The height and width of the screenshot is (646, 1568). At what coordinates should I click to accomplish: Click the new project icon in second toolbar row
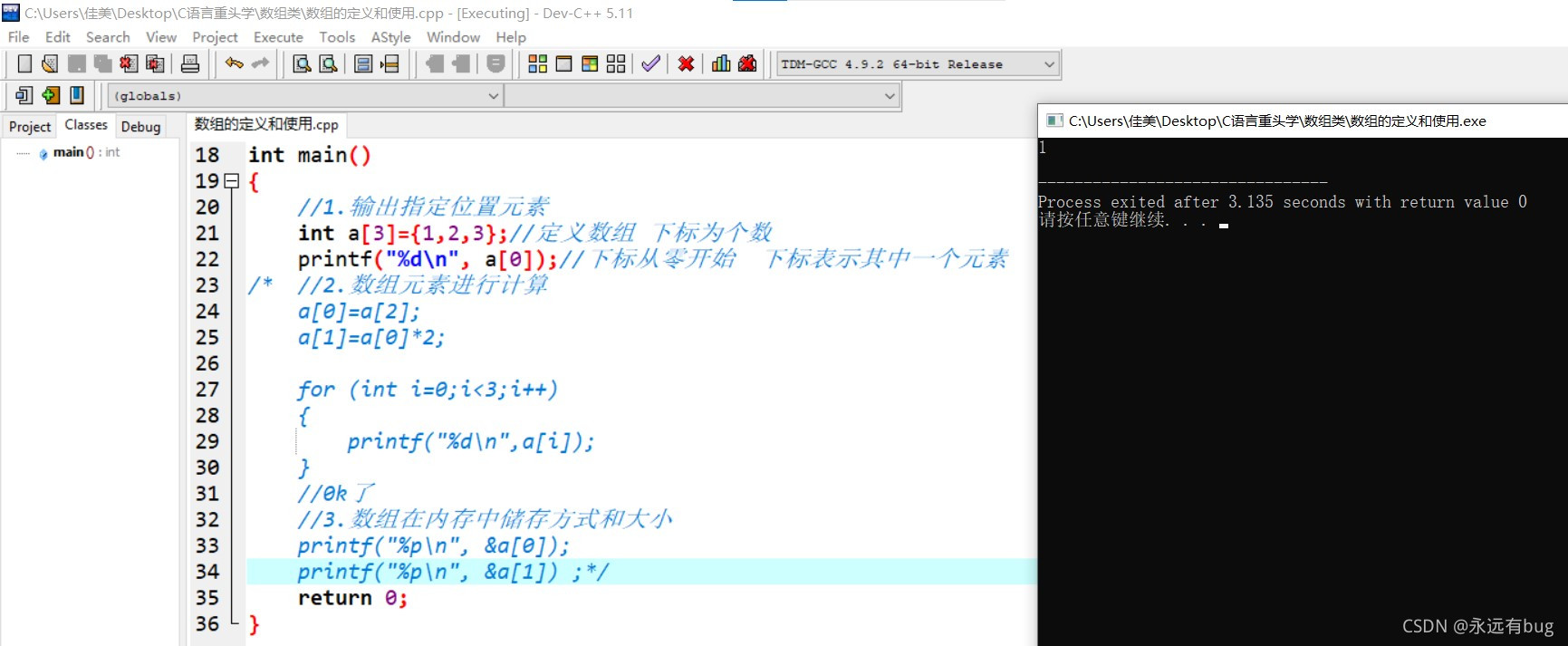(24, 95)
